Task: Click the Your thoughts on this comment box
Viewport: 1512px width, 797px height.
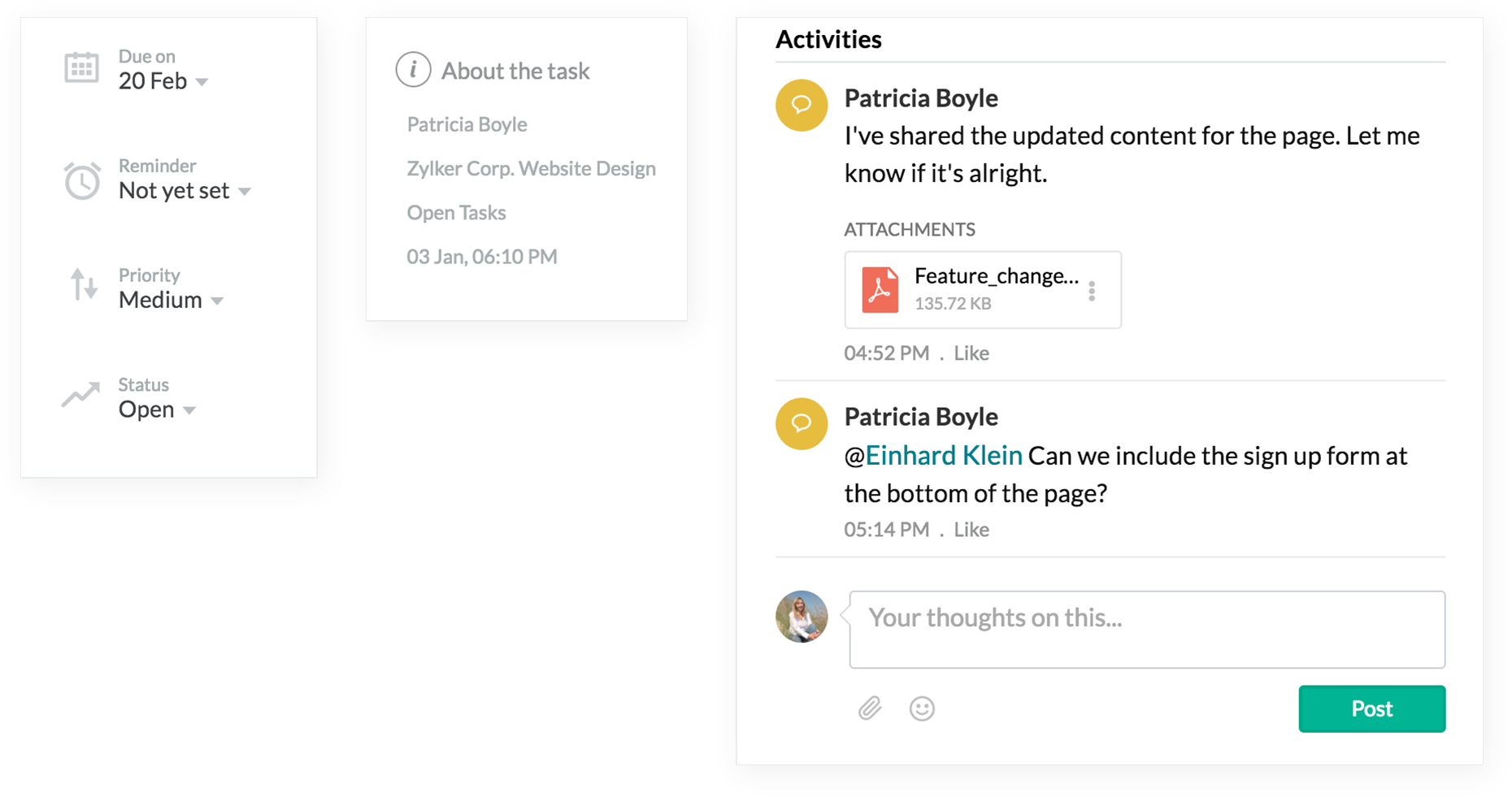Action: [x=1146, y=630]
